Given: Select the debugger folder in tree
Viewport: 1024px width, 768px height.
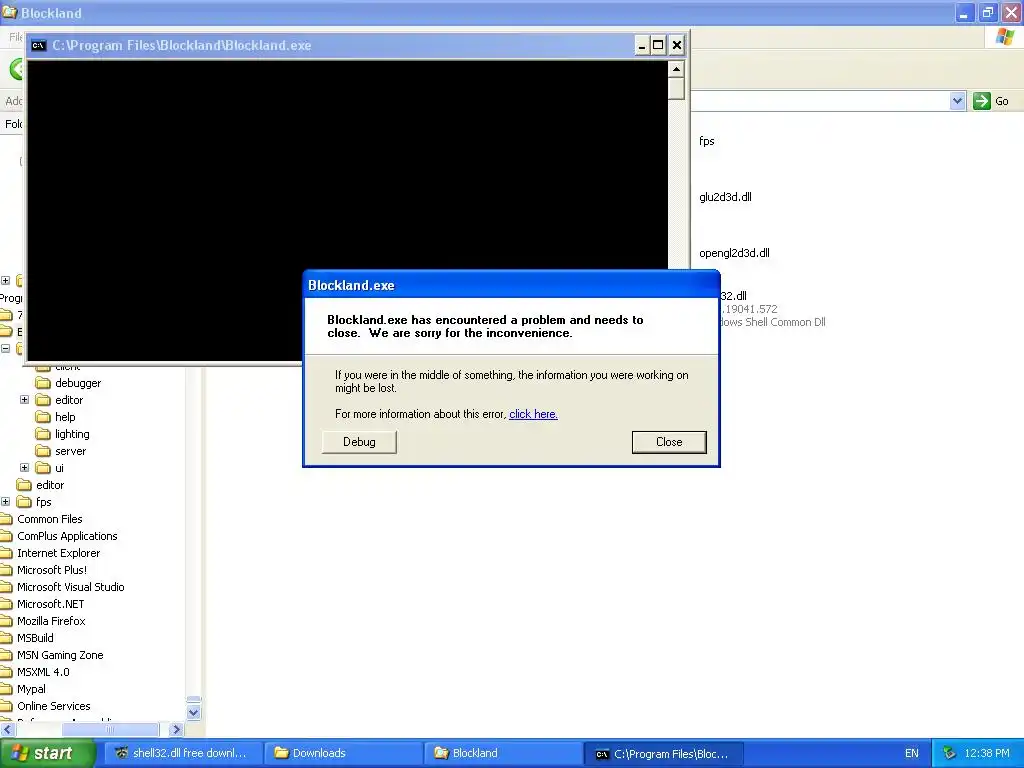Looking at the screenshot, I should tap(78, 383).
